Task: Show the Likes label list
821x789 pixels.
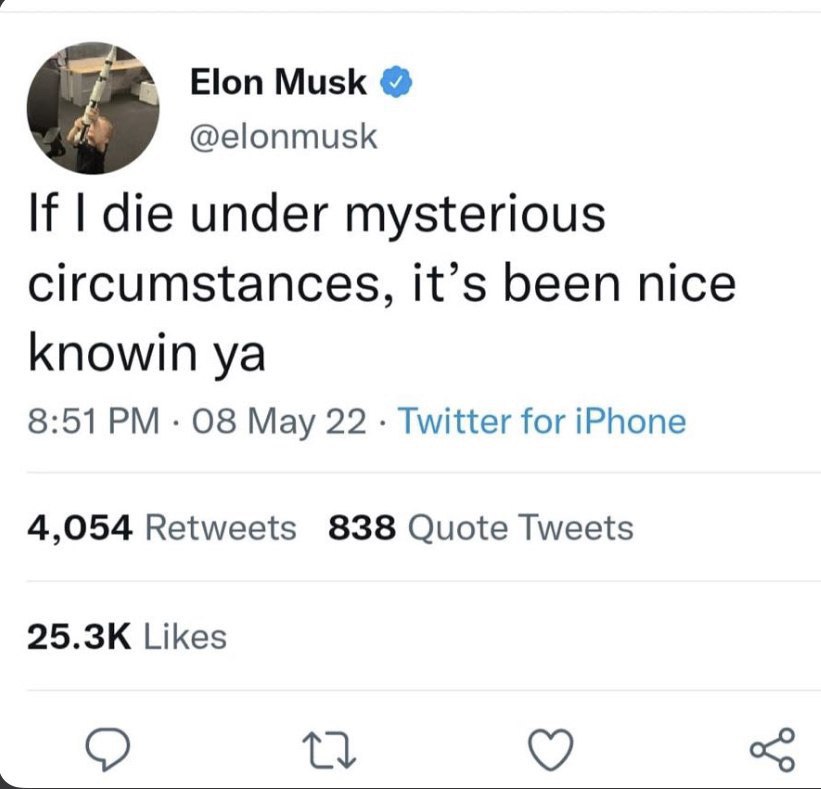Action: click(186, 636)
